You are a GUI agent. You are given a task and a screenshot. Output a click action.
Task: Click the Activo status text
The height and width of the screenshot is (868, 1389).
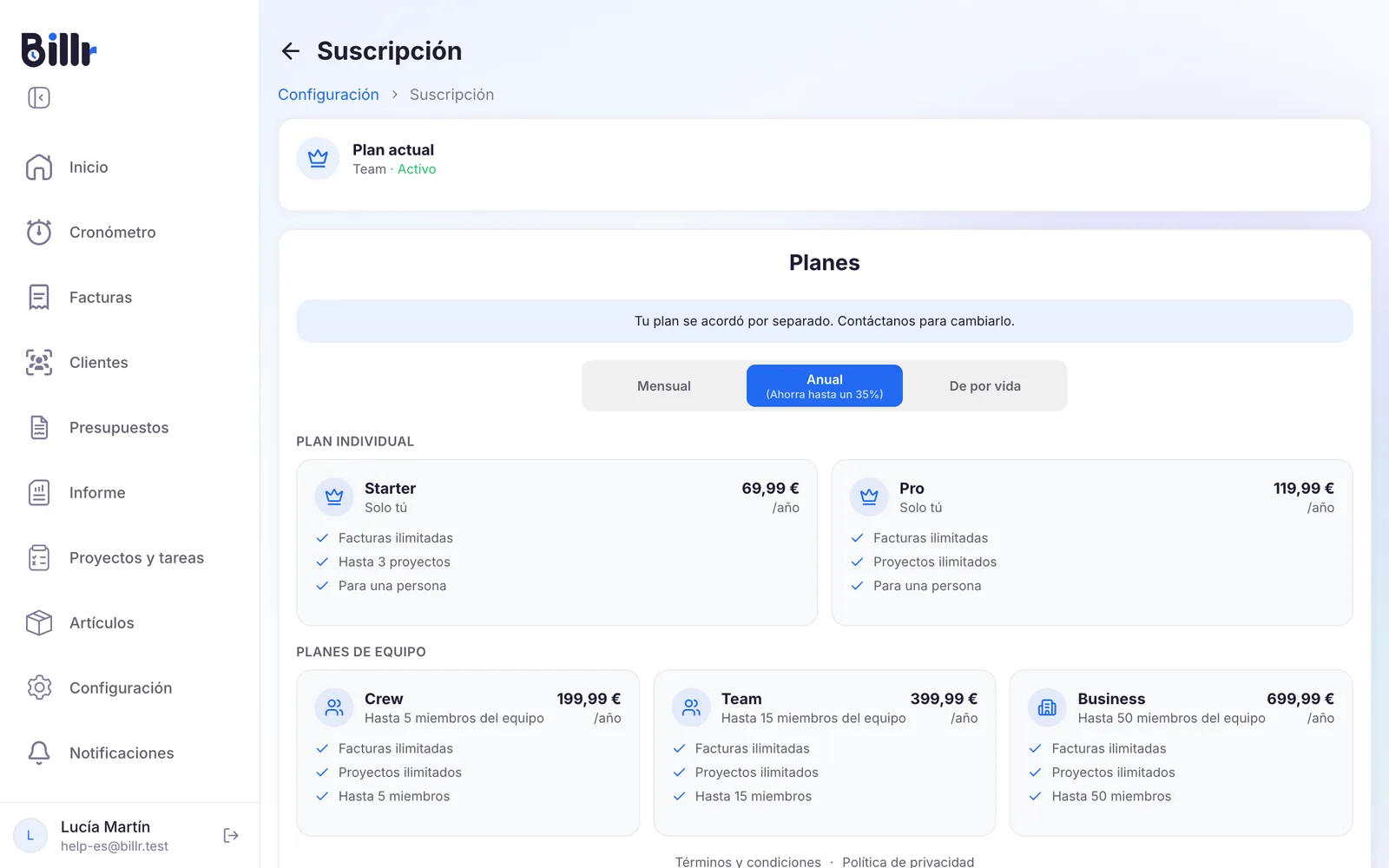417,169
